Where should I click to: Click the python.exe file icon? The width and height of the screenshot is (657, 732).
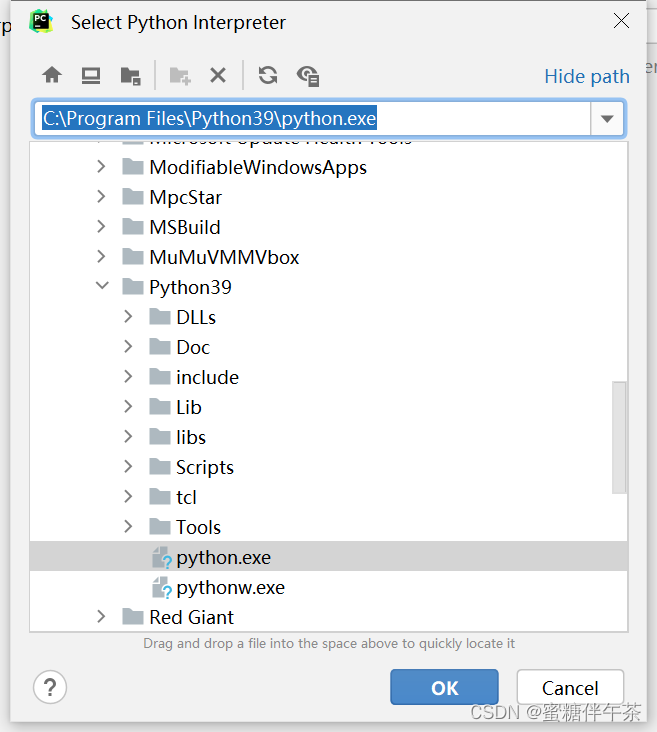click(x=162, y=557)
